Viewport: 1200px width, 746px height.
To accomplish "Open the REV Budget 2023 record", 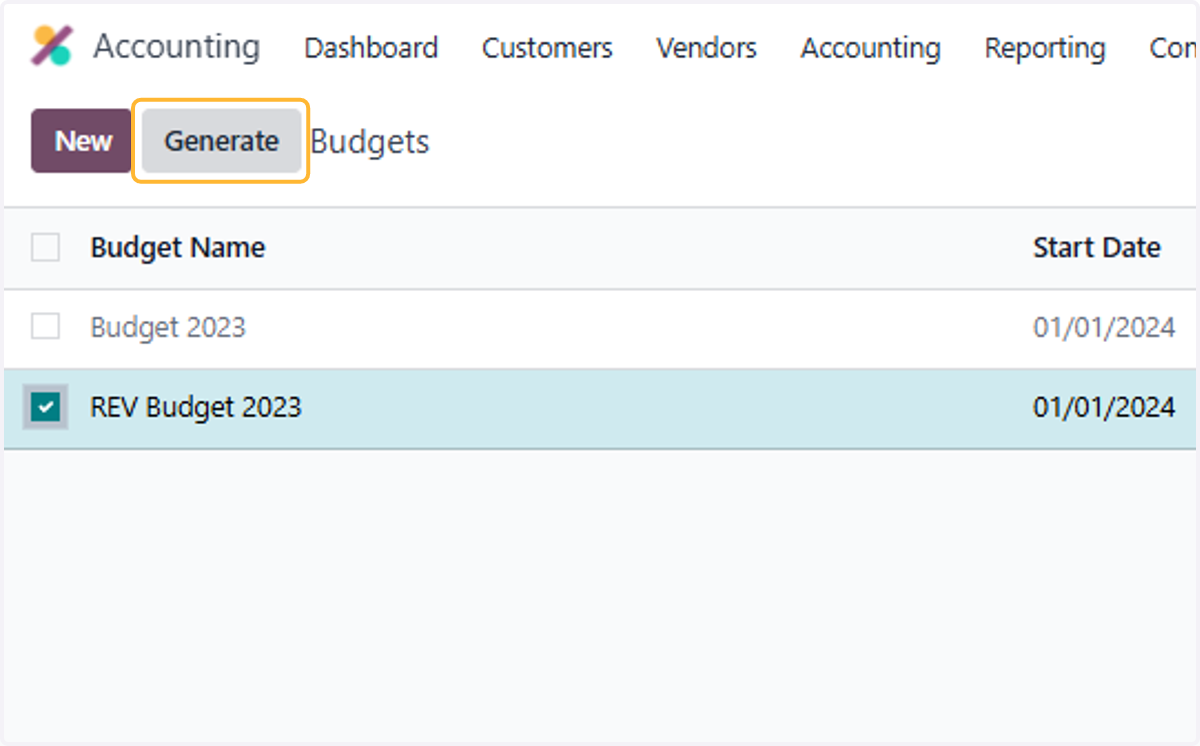I will (x=196, y=407).
